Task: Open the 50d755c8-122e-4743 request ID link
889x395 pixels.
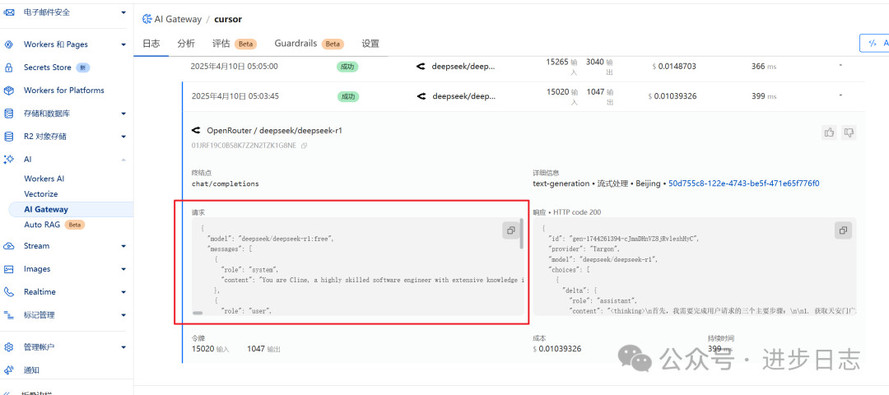Action: point(744,184)
